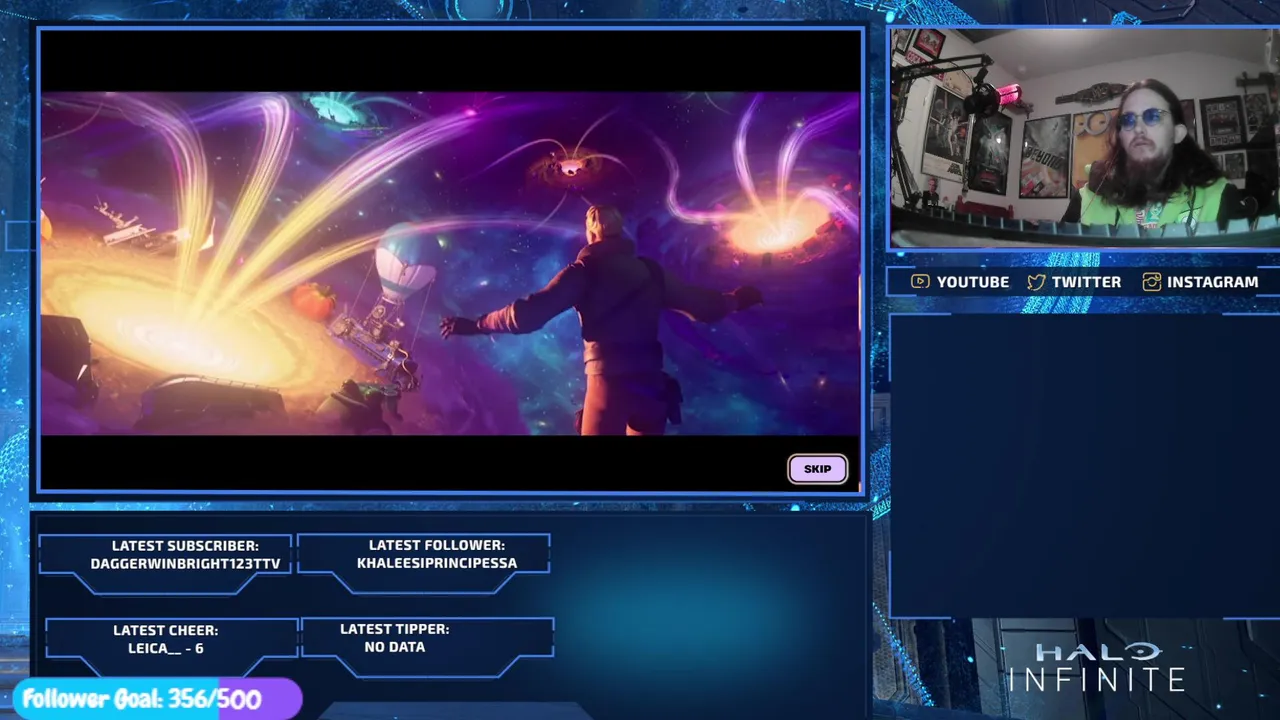Click the LATEST SUBSCRIBER heading
Viewport: 1280px width, 720px height.
(x=185, y=546)
